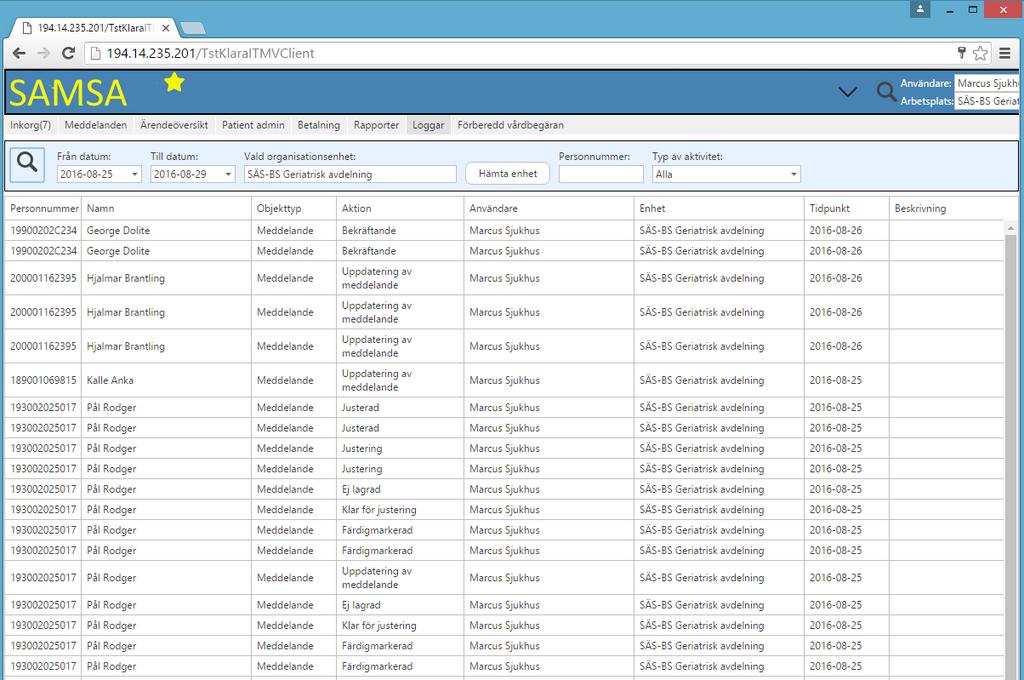Reload the page with refresh icon
Screen dimensions: 1024x680
(69, 54)
